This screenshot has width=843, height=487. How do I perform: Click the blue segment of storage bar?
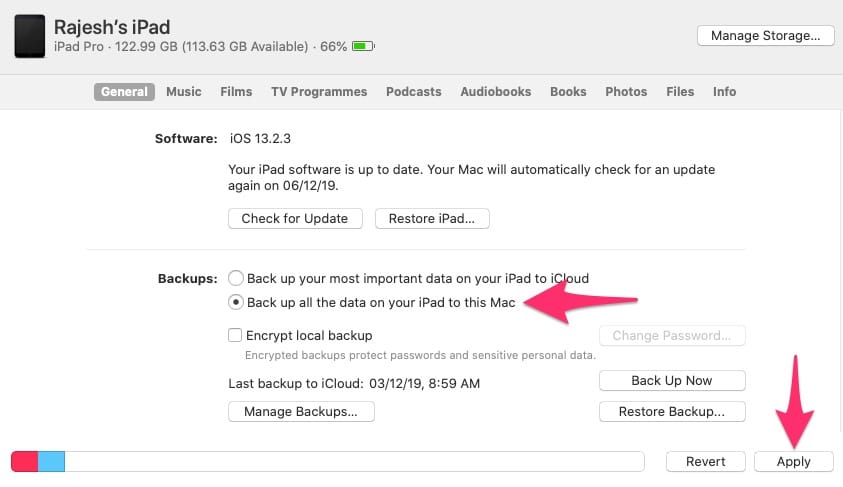click(x=51, y=461)
